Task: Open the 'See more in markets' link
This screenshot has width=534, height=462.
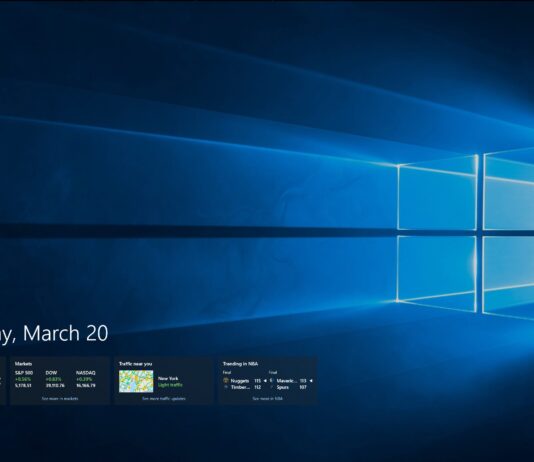Action: (60, 398)
